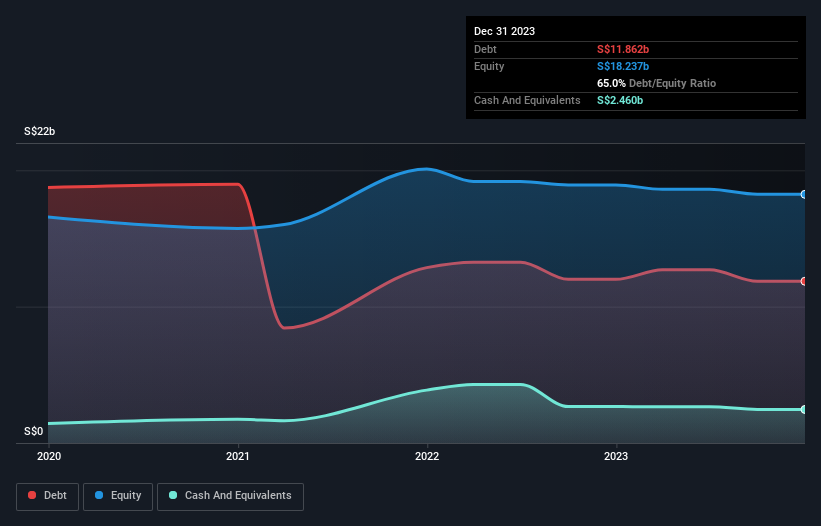Click the 2021 x-axis label
Image resolution: width=821 pixels, height=526 pixels.
click(238, 456)
